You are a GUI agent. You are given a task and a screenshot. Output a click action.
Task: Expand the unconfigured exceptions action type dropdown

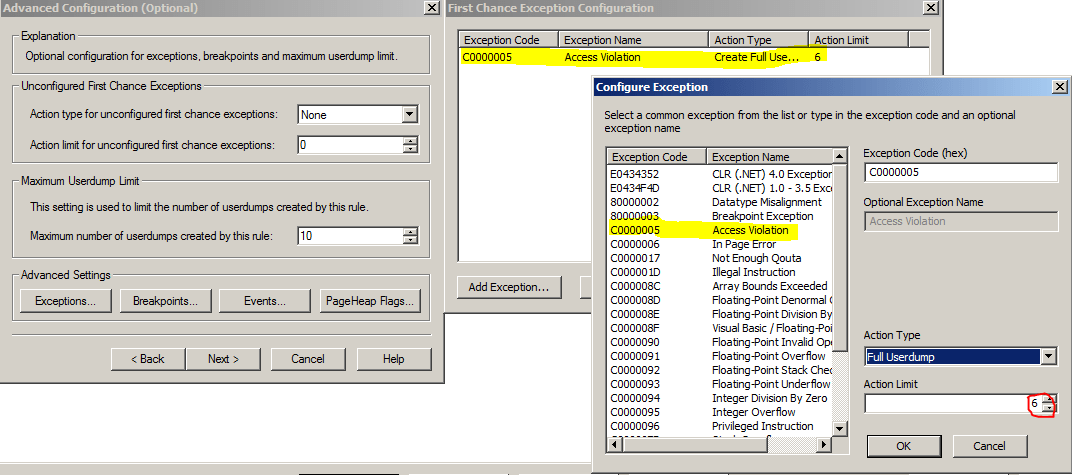pos(408,115)
